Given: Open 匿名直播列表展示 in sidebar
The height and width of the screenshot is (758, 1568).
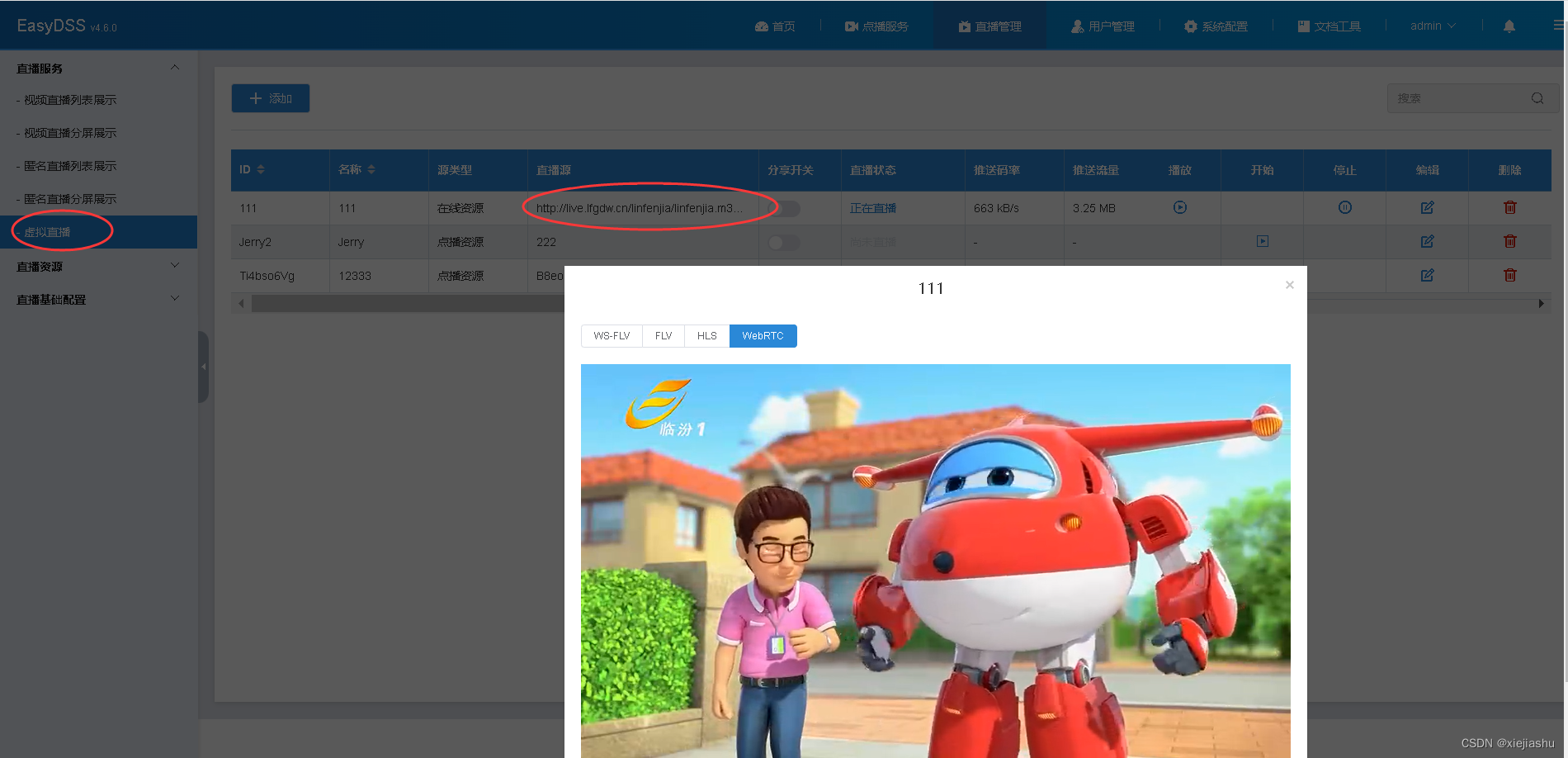Looking at the screenshot, I should (70, 166).
